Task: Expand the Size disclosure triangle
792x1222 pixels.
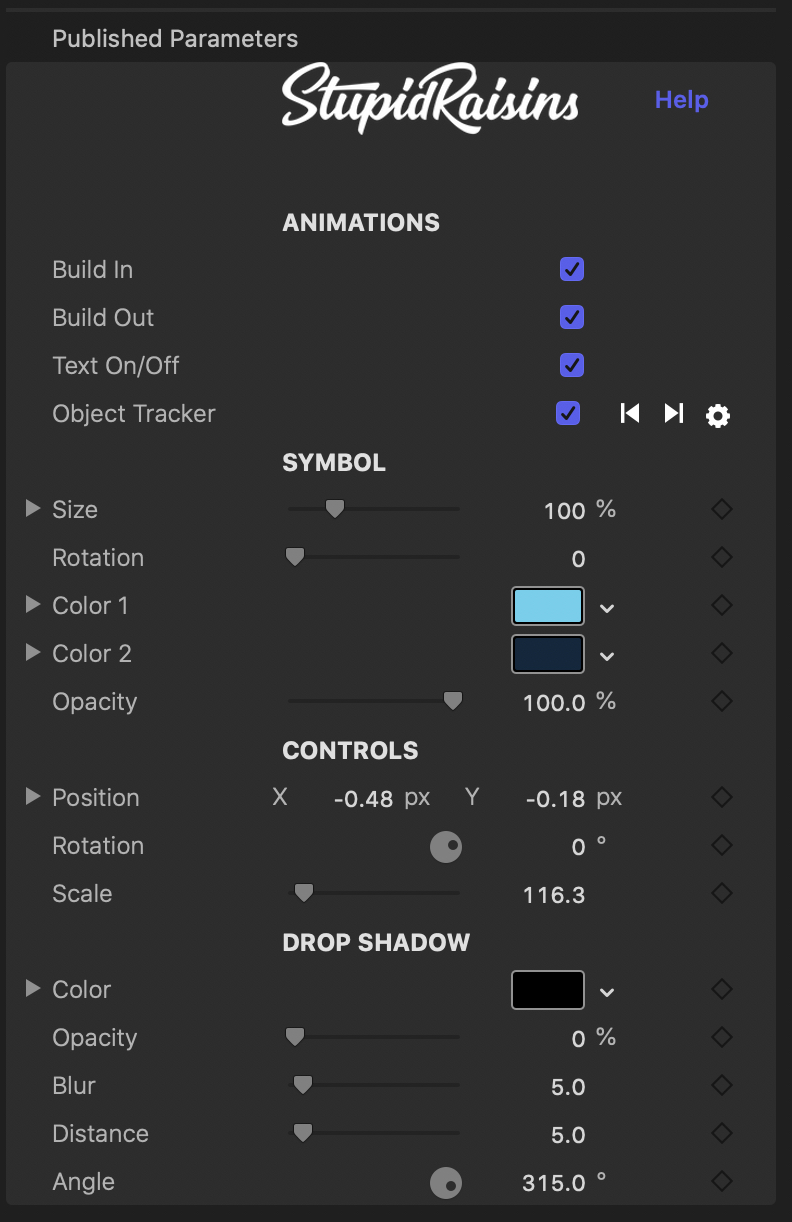Action: pyautogui.click(x=33, y=509)
